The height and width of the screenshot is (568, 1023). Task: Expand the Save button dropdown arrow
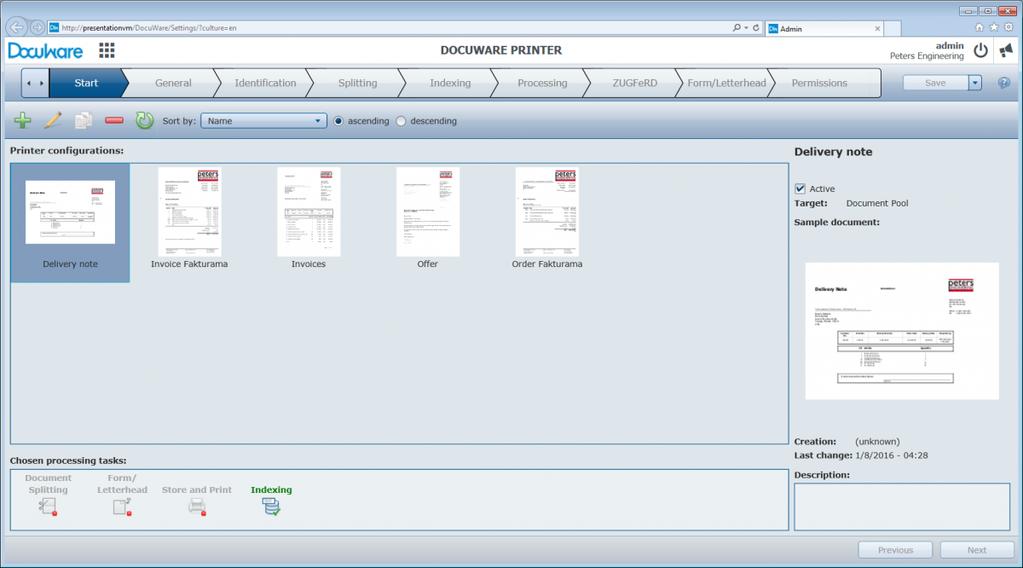point(975,83)
